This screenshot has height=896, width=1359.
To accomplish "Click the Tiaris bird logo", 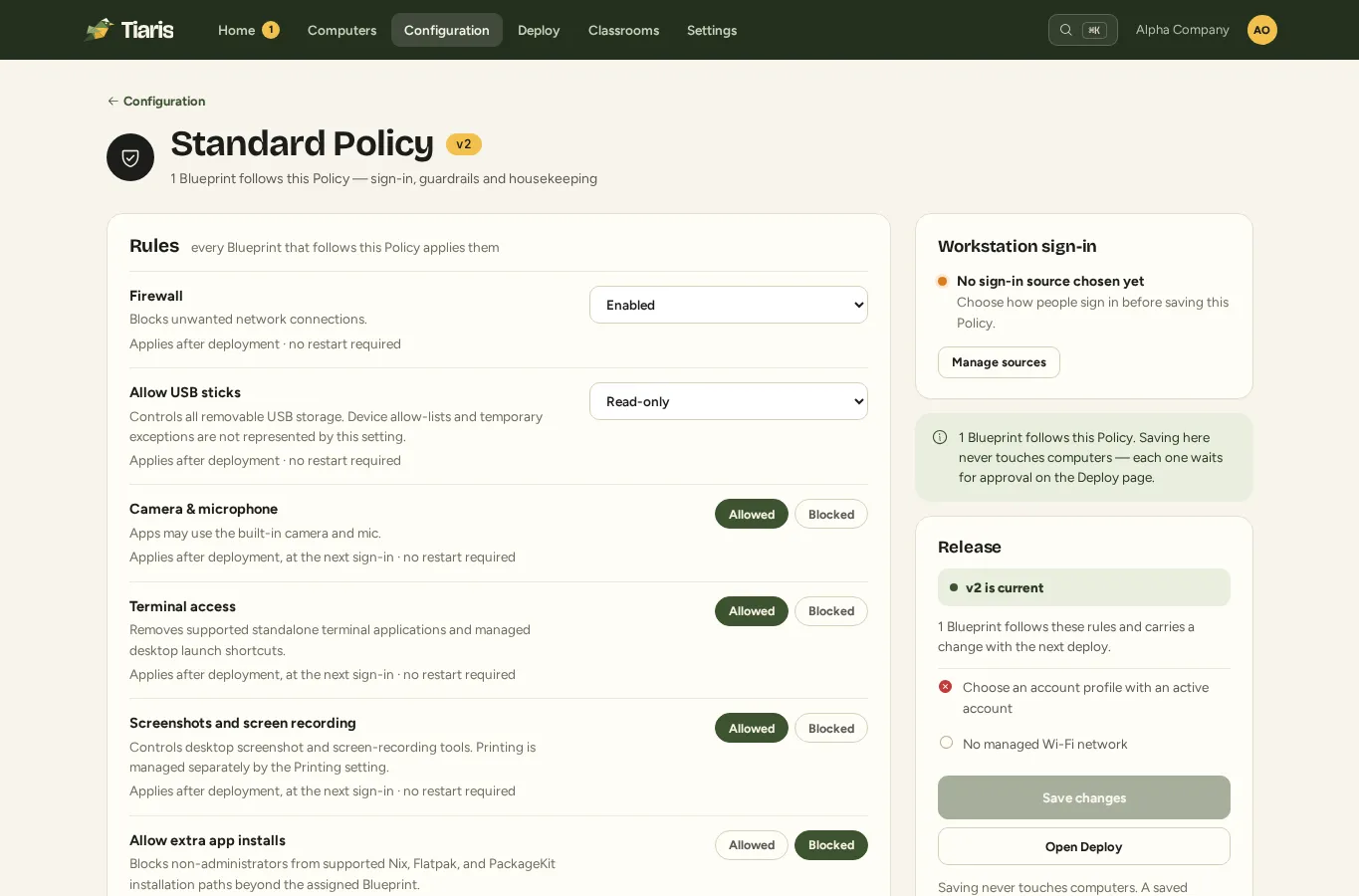I will (100, 30).
